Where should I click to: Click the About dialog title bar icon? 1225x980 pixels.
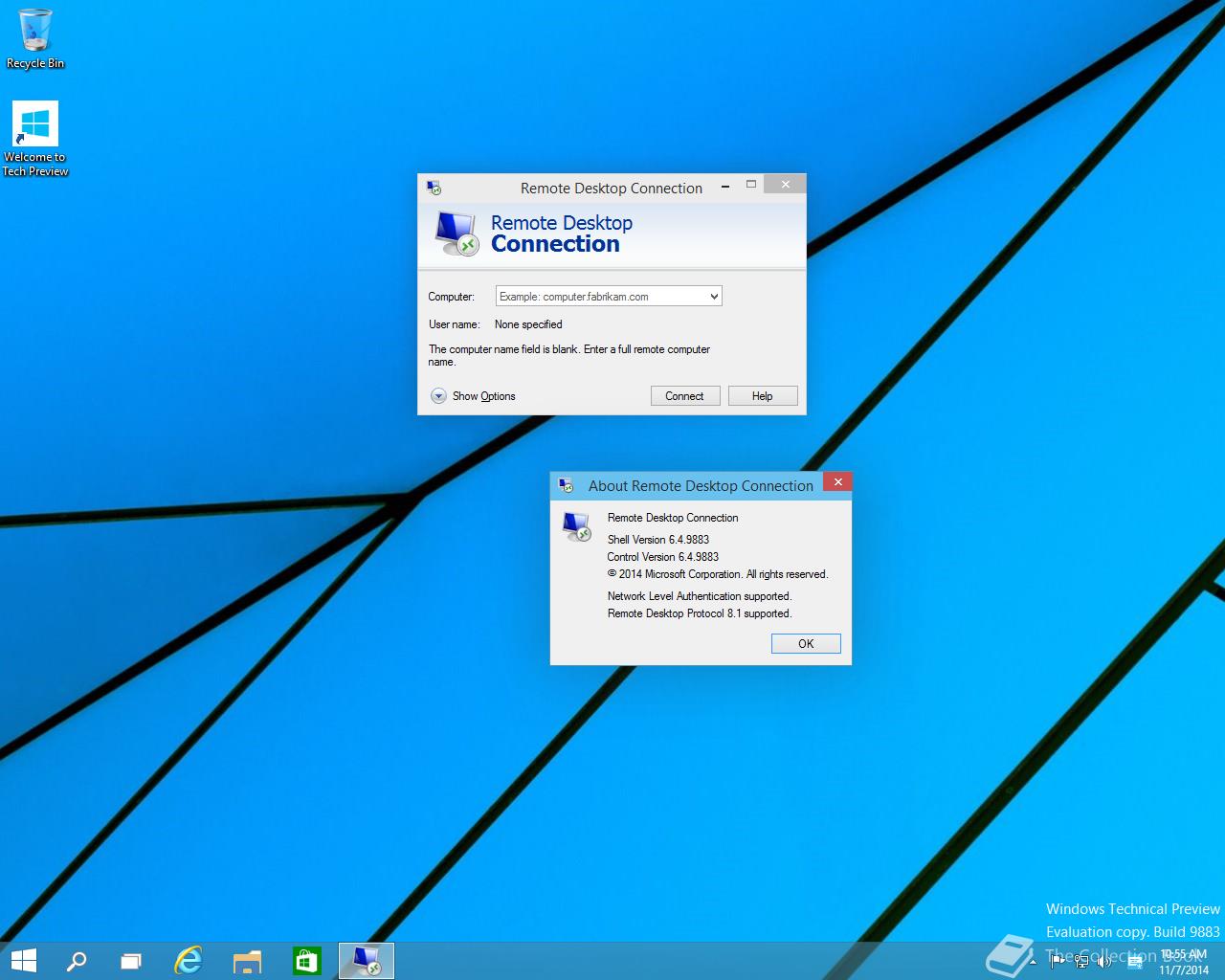coord(566,485)
